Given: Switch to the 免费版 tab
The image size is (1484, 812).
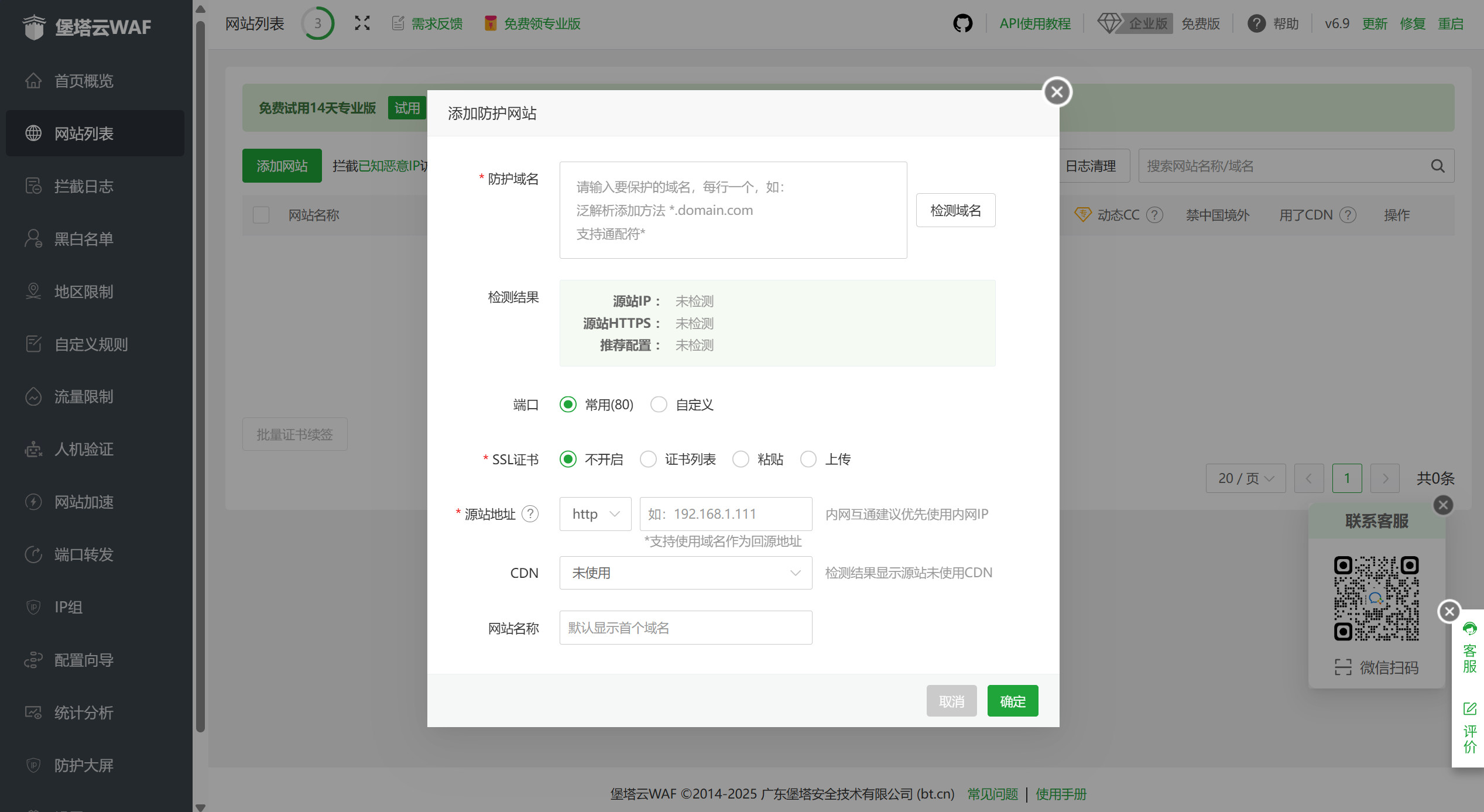Looking at the screenshot, I should pyautogui.click(x=1200, y=23).
